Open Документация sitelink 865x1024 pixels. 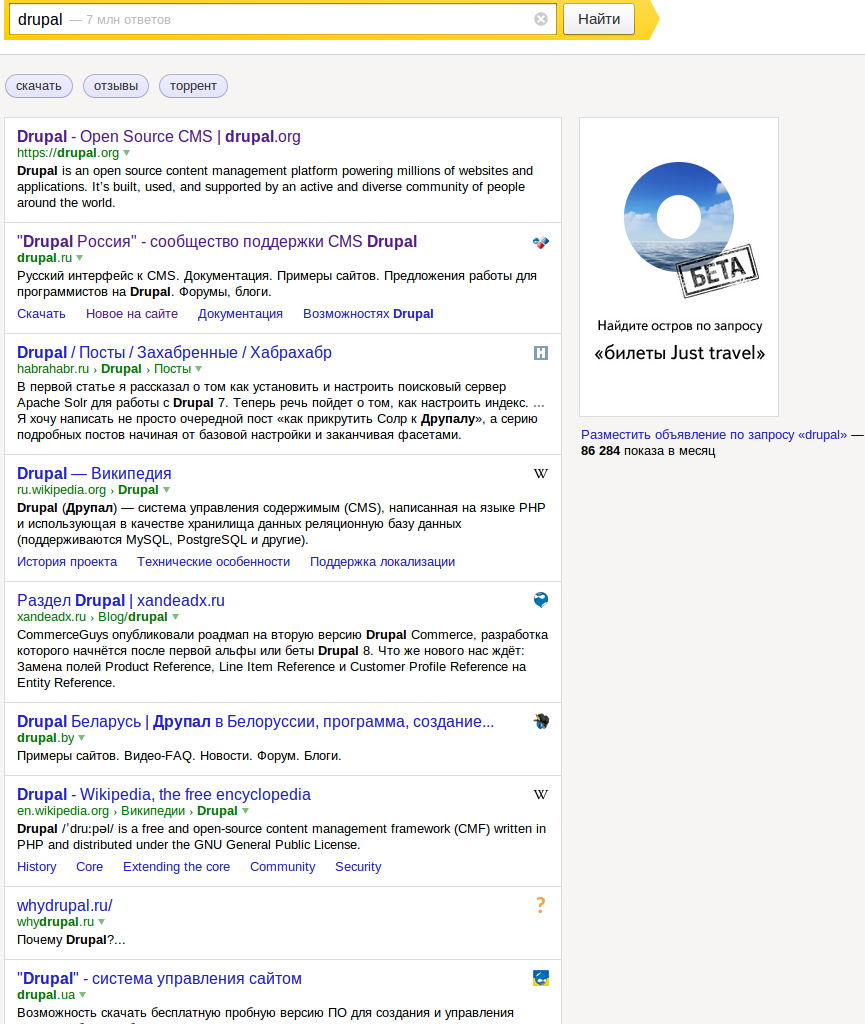click(x=240, y=314)
